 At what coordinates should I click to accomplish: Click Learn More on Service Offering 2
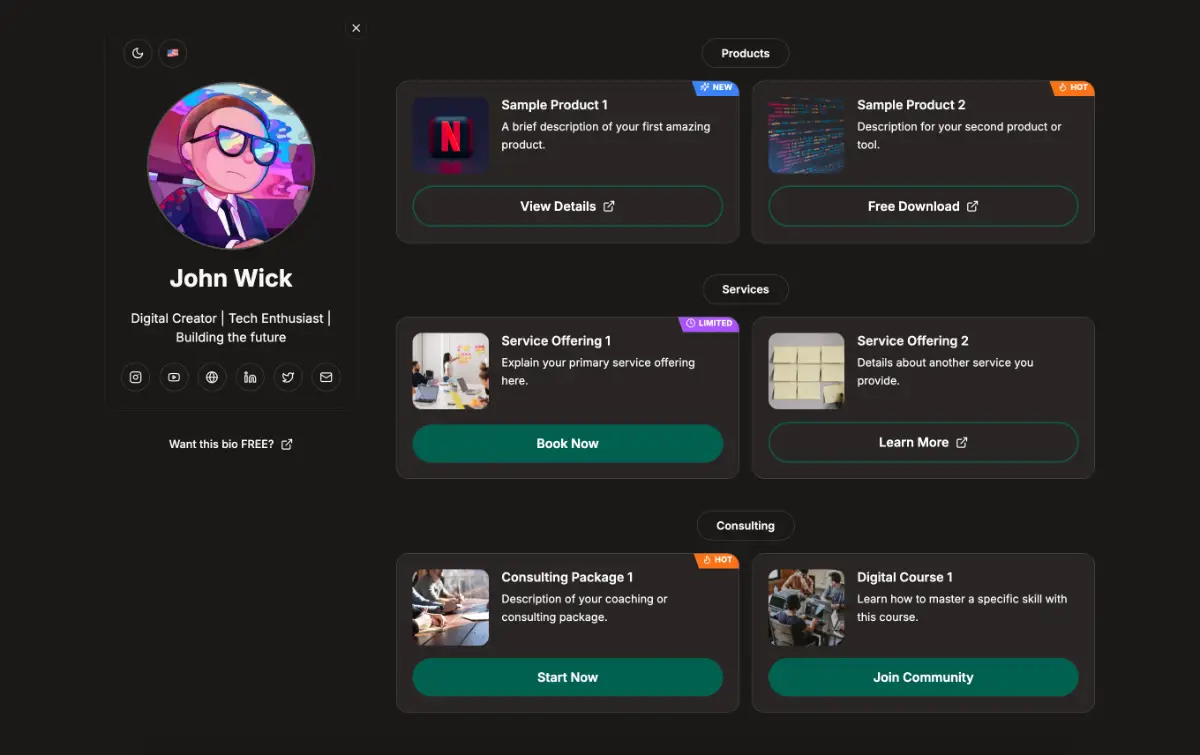923,442
